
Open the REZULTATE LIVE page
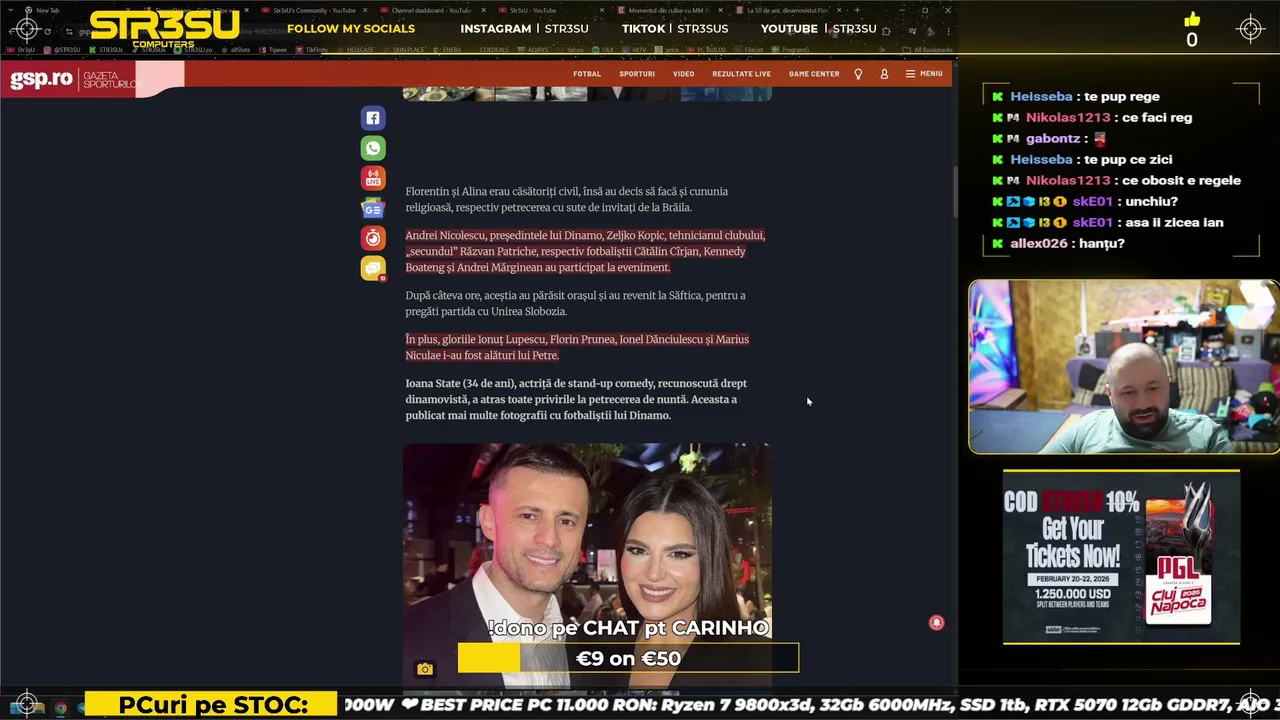pyautogui.click(x=741, y=74)
